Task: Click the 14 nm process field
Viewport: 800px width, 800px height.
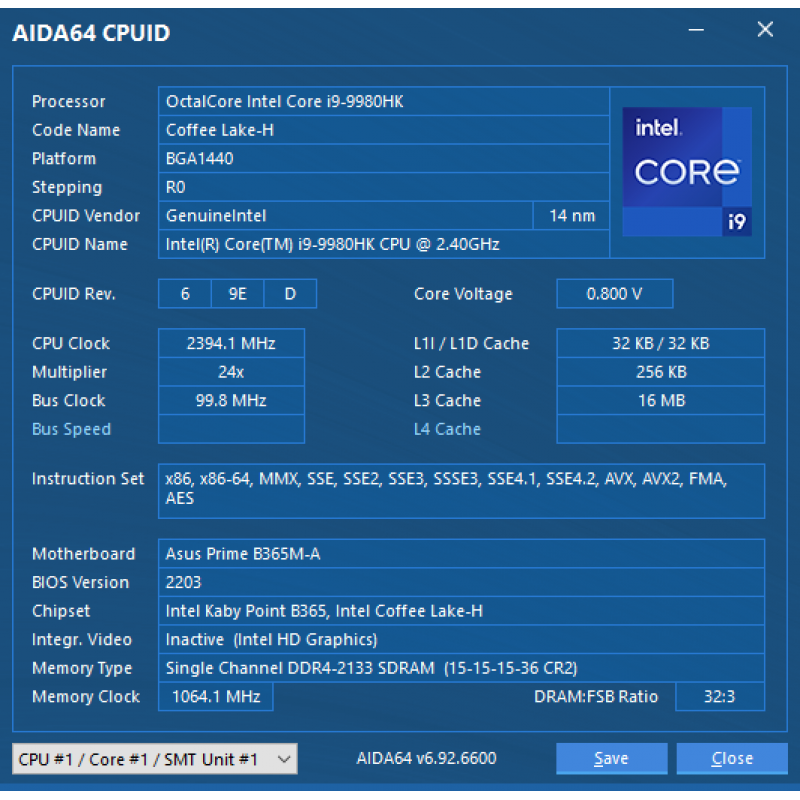Action: point(571,216)
